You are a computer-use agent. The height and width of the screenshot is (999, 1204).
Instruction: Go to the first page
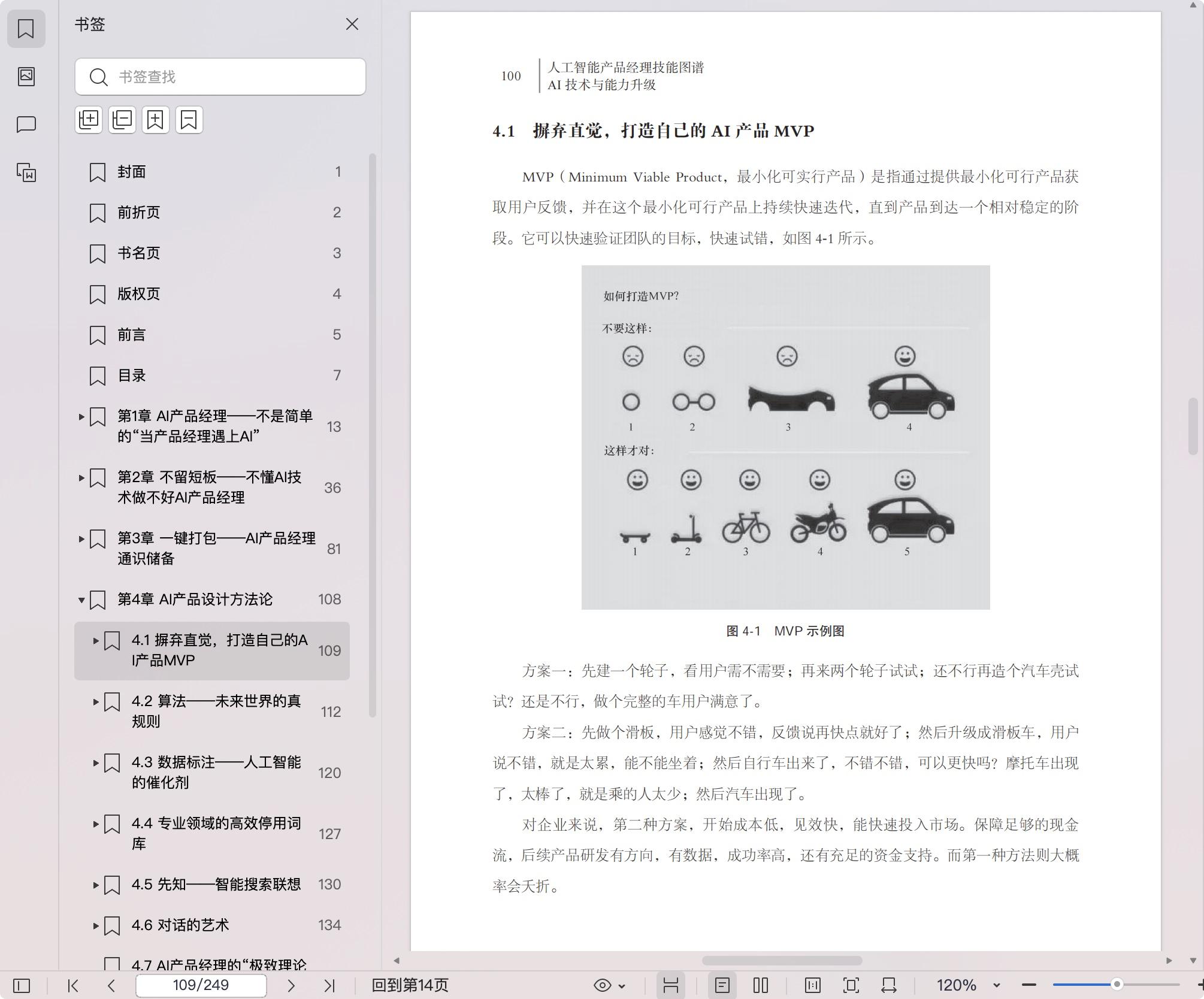73,985
